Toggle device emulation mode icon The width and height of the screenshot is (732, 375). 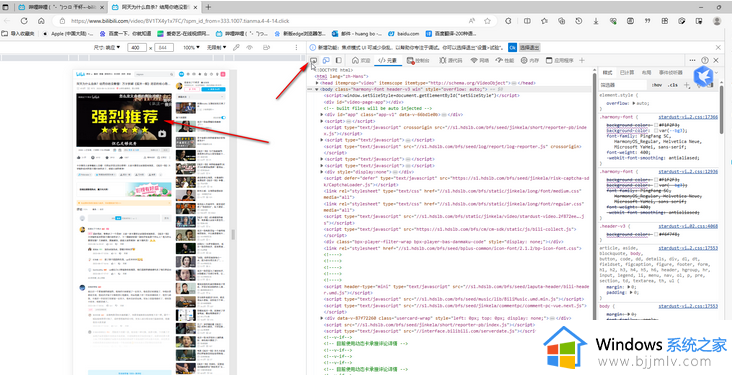coord(326,61)
